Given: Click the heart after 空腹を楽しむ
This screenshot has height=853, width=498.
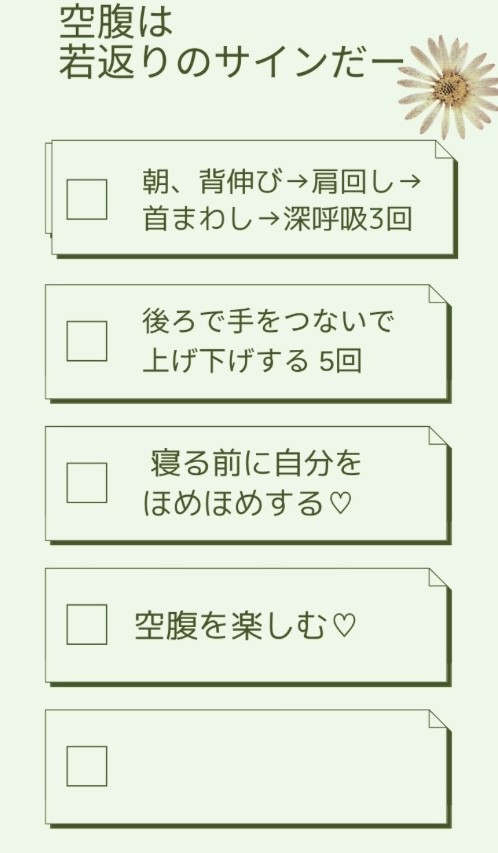Looking at the screenshot, I should tap(343, 625).
